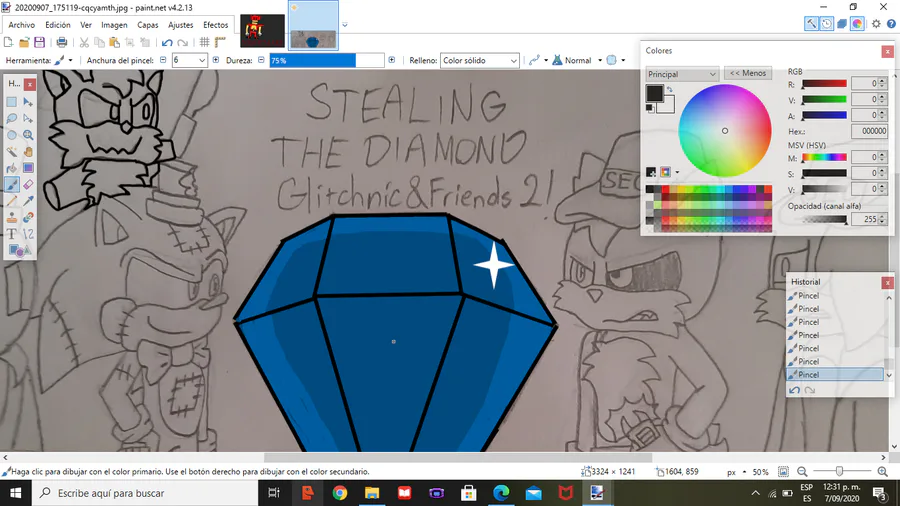900x506 pixels.
Task: Select the Pan hand tool
Action: pos(28,152)
